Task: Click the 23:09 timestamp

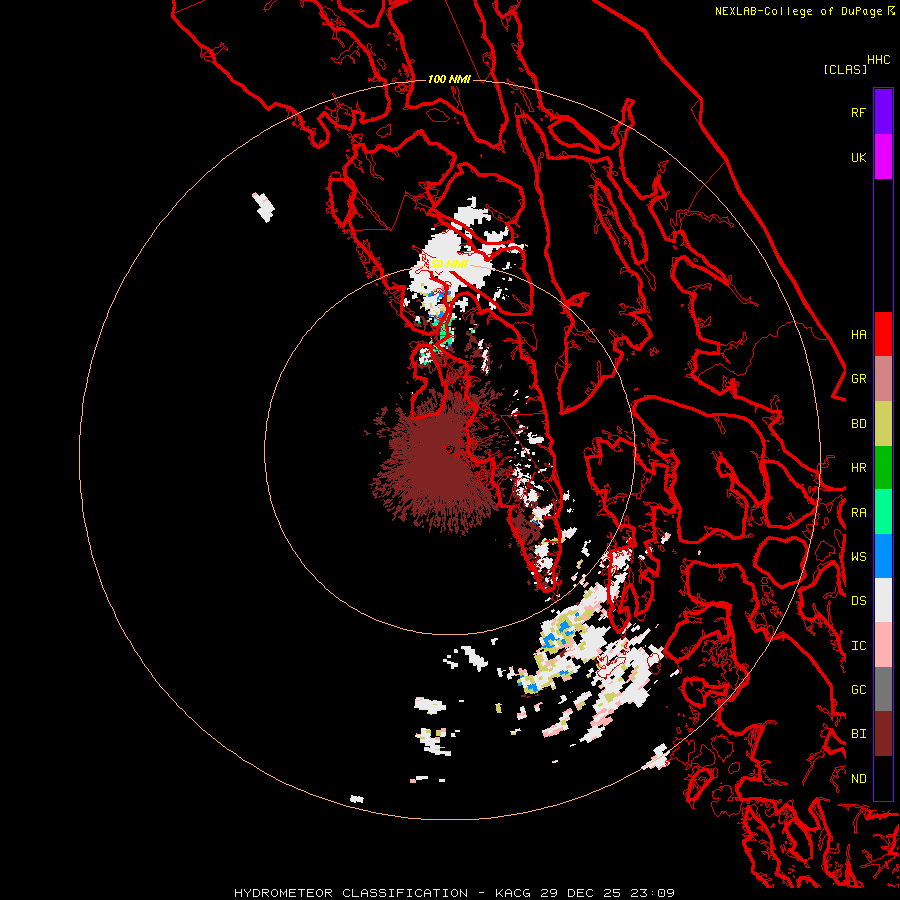Action: (x=654, y=893)
